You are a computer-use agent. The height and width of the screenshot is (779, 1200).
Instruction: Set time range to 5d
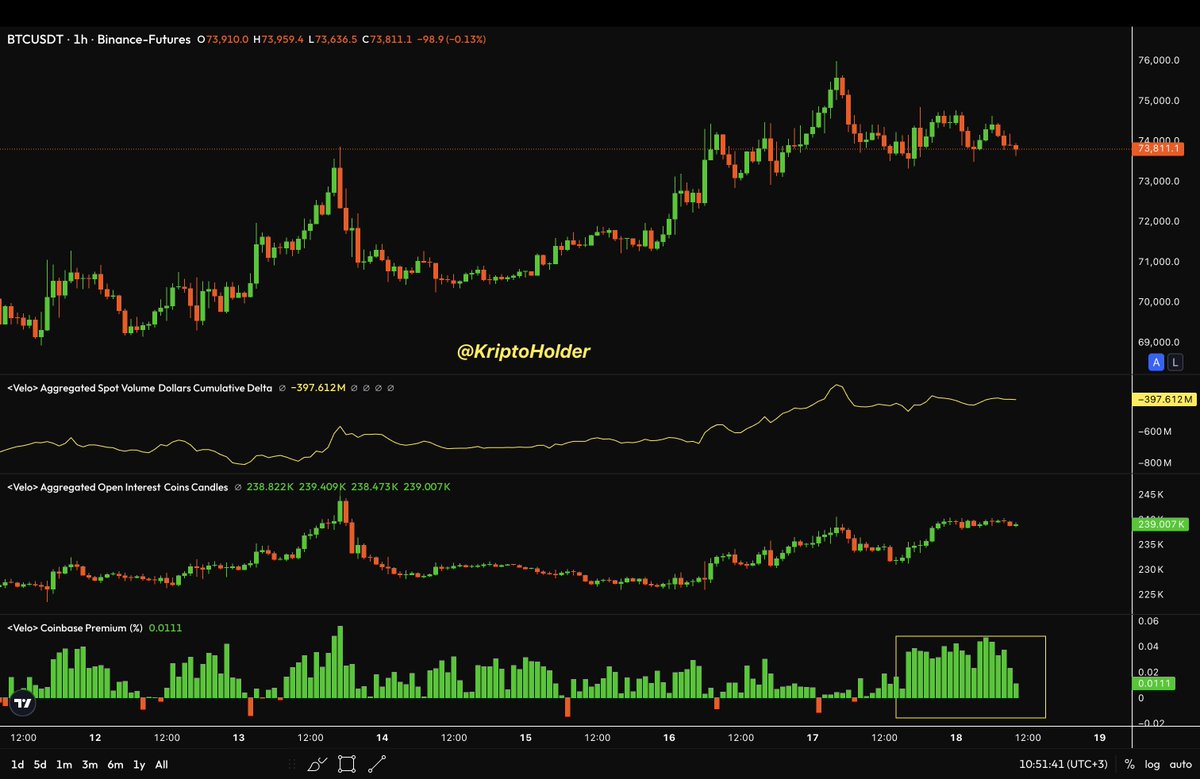[39, 764]
